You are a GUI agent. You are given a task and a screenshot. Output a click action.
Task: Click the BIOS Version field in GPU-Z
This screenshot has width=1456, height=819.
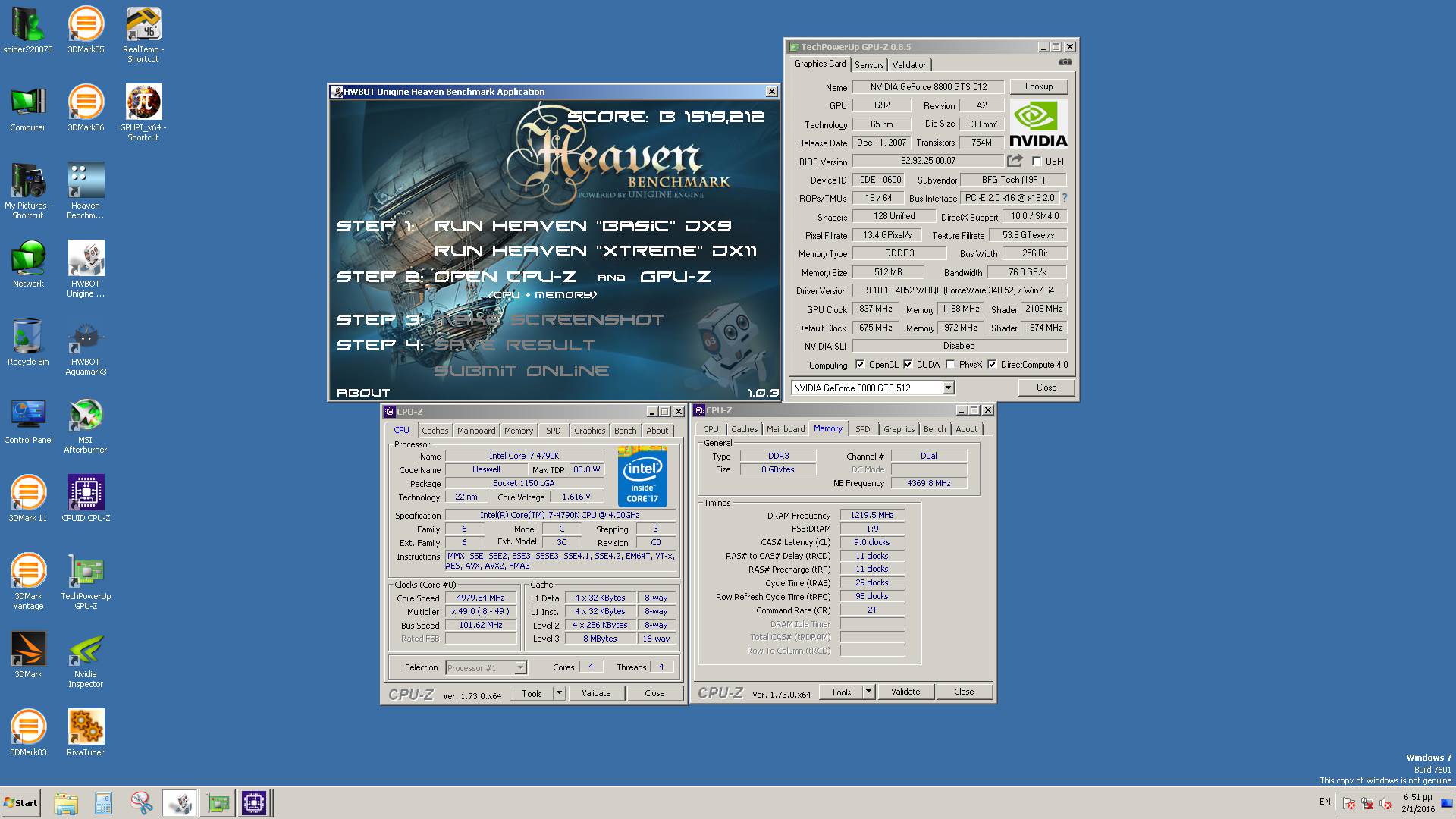[x=928, y=161]
